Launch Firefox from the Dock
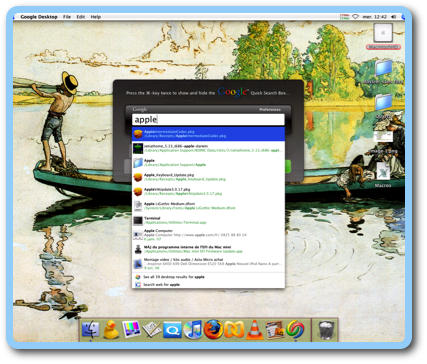 coord(213,329)
